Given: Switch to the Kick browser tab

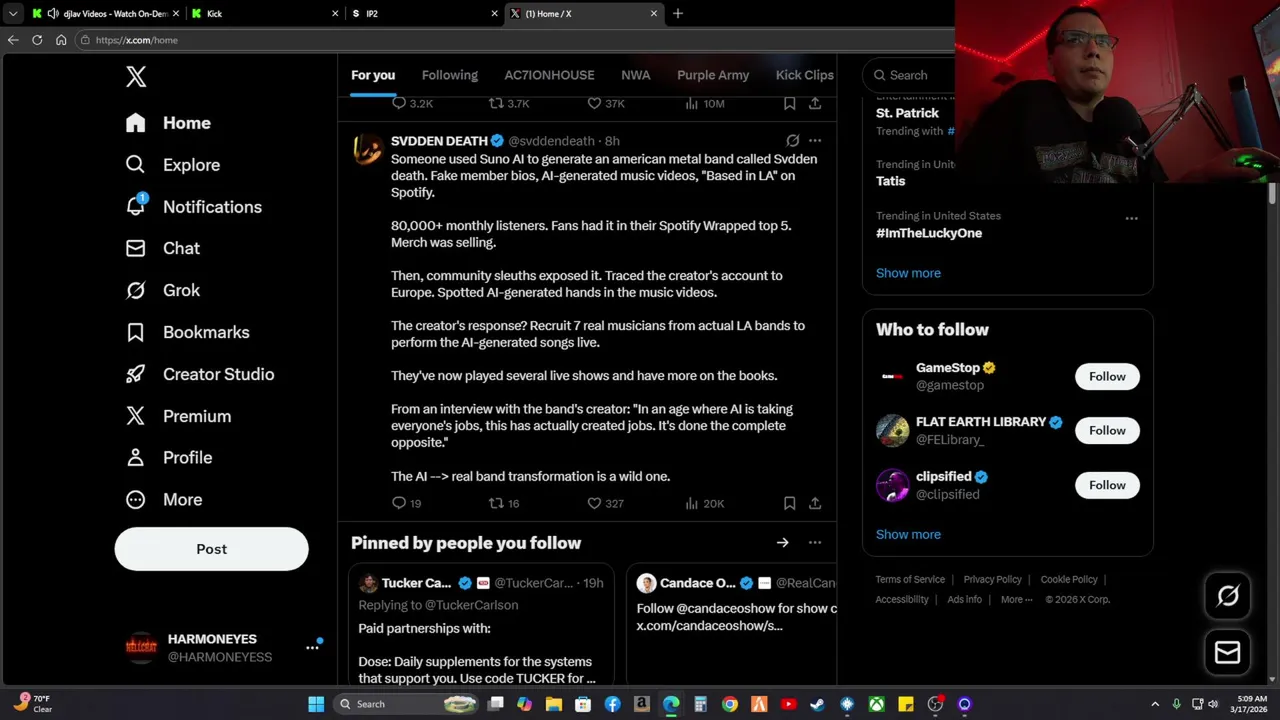Looking at the screenshot, I should [264, 13].
